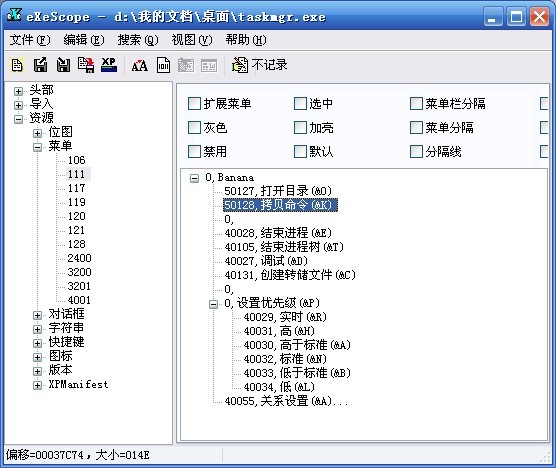Check the 禁用 checkbox
556x468 pixels.
(194, 152)
